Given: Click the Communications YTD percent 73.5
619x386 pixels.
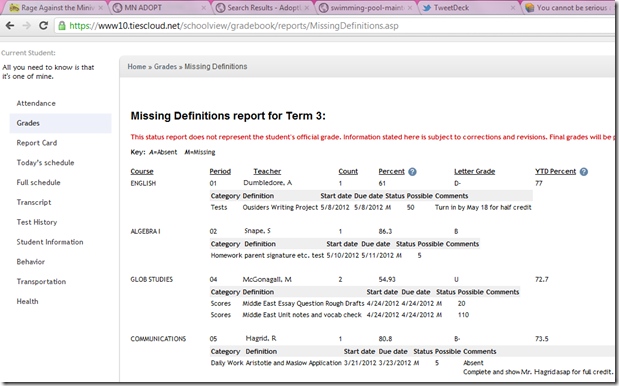Looking at the screenshot, I should coord(542,339).
